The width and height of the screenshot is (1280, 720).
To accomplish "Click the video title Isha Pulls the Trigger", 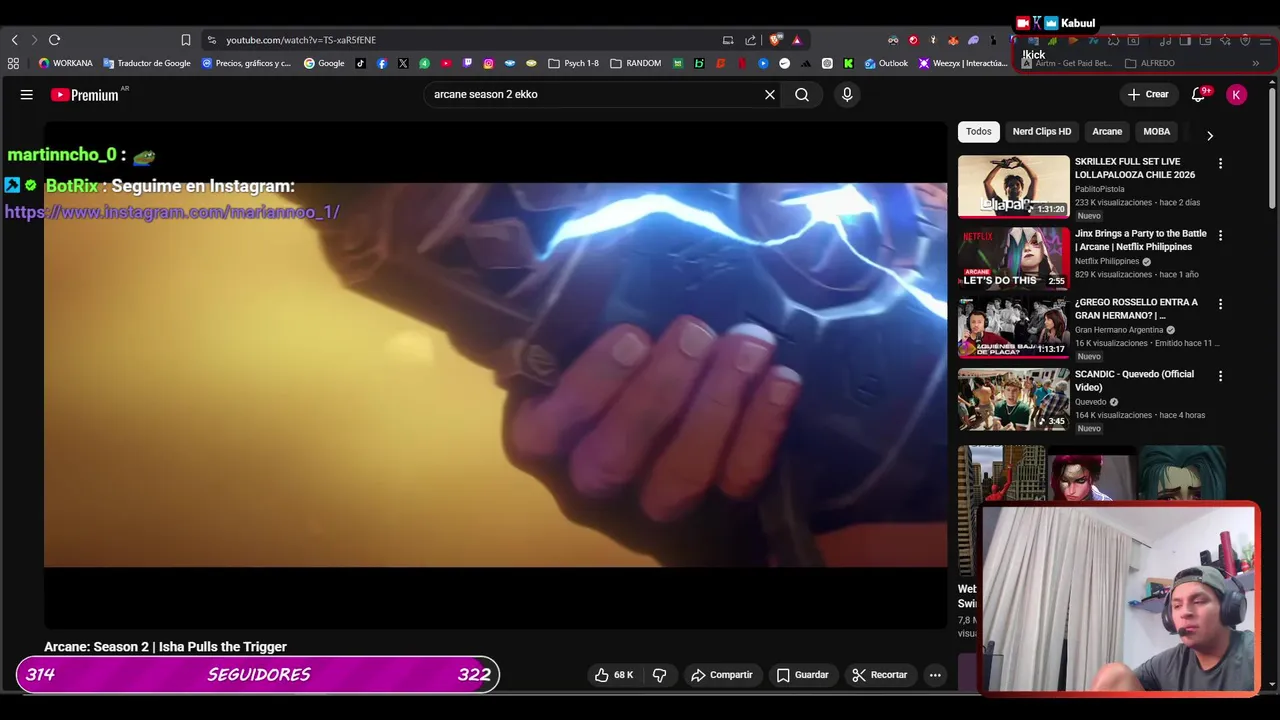I will (x=165, y=647).
